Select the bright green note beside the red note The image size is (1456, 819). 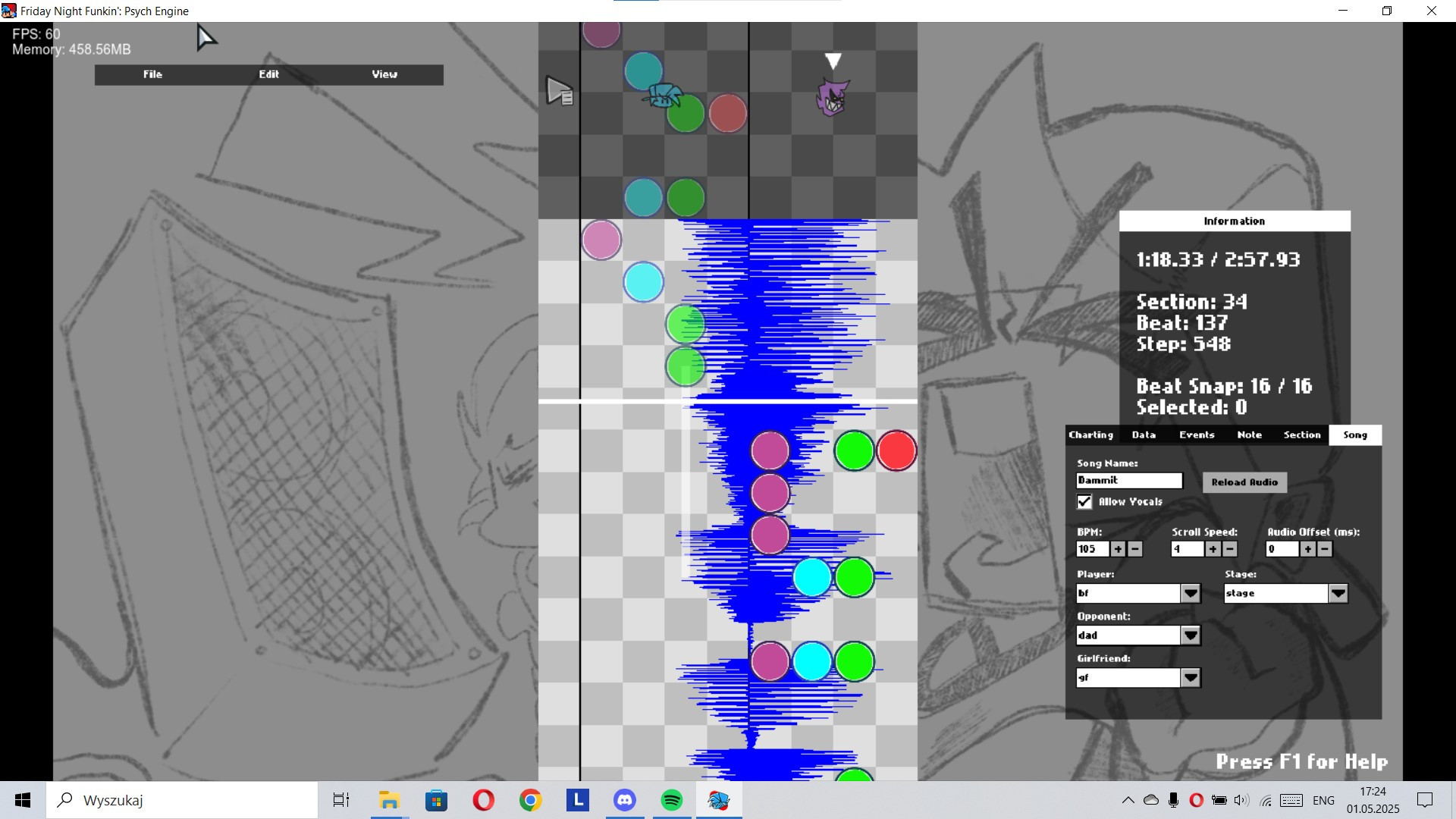(x=854, y=450)
